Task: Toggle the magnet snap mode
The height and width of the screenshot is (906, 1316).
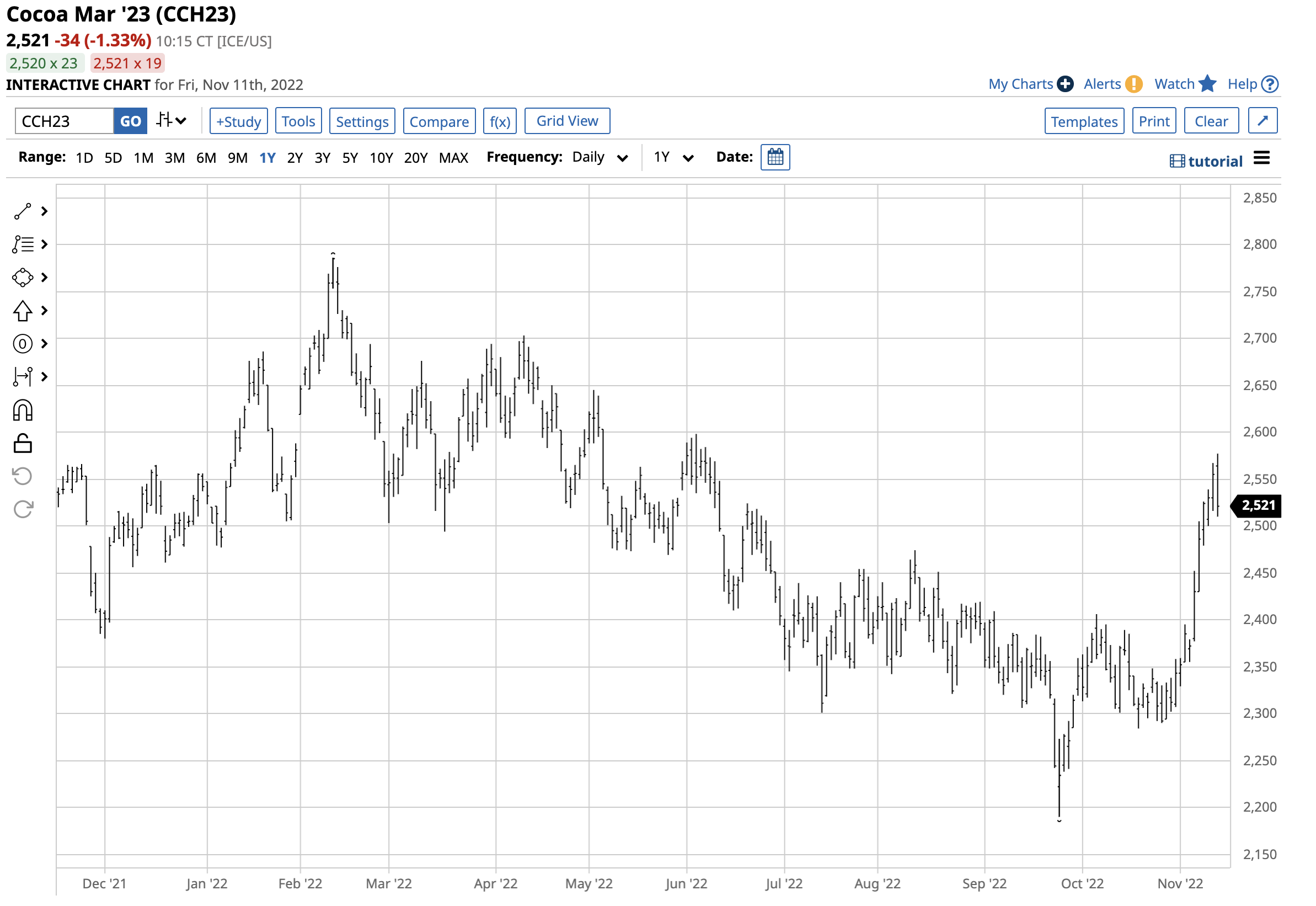Action: (x=23, y=411)
